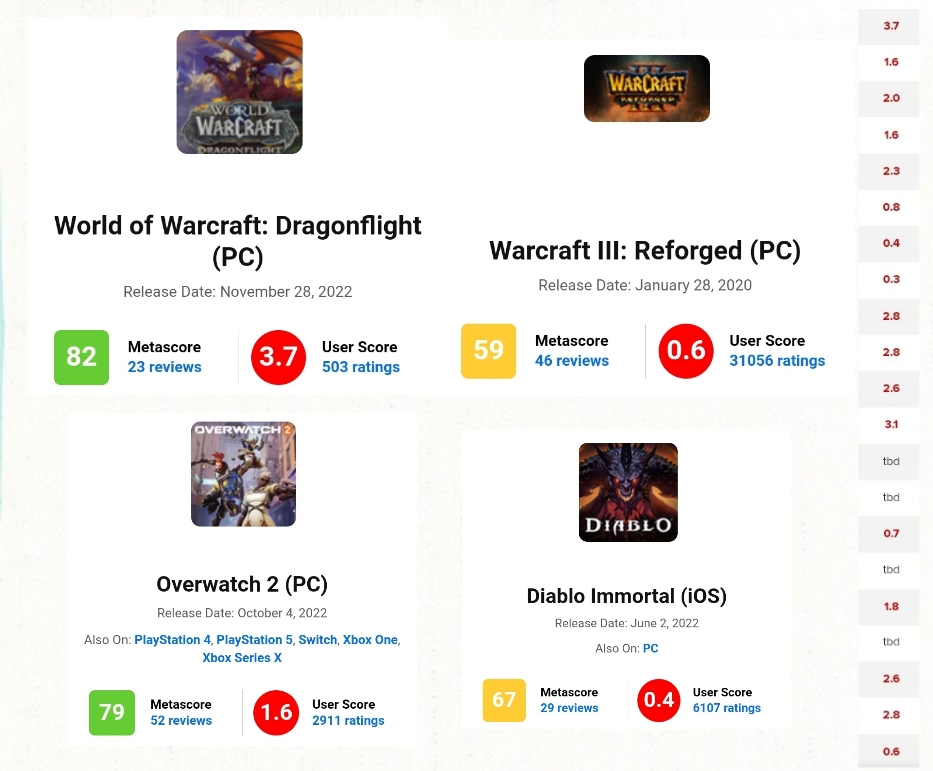Viewport: 933px width, 771px height.
Task: View the 6107 ratings link
Action: tap(727, 708)
